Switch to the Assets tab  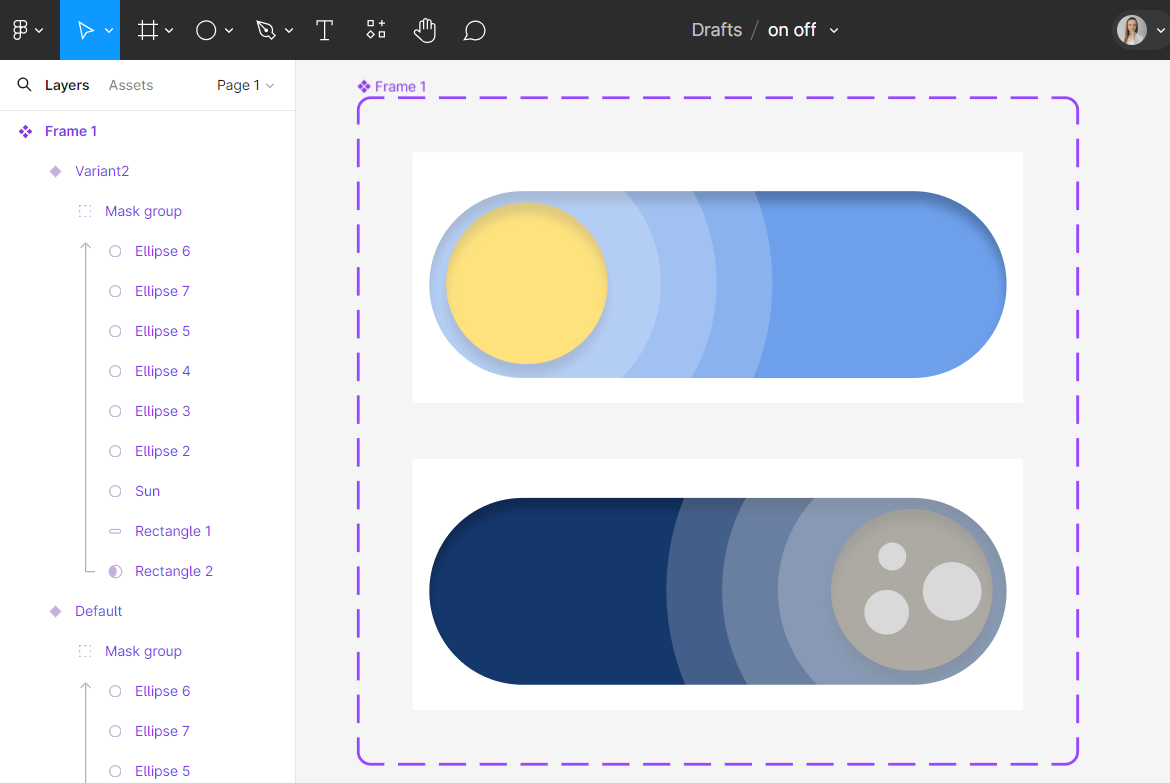pos(131,85)
